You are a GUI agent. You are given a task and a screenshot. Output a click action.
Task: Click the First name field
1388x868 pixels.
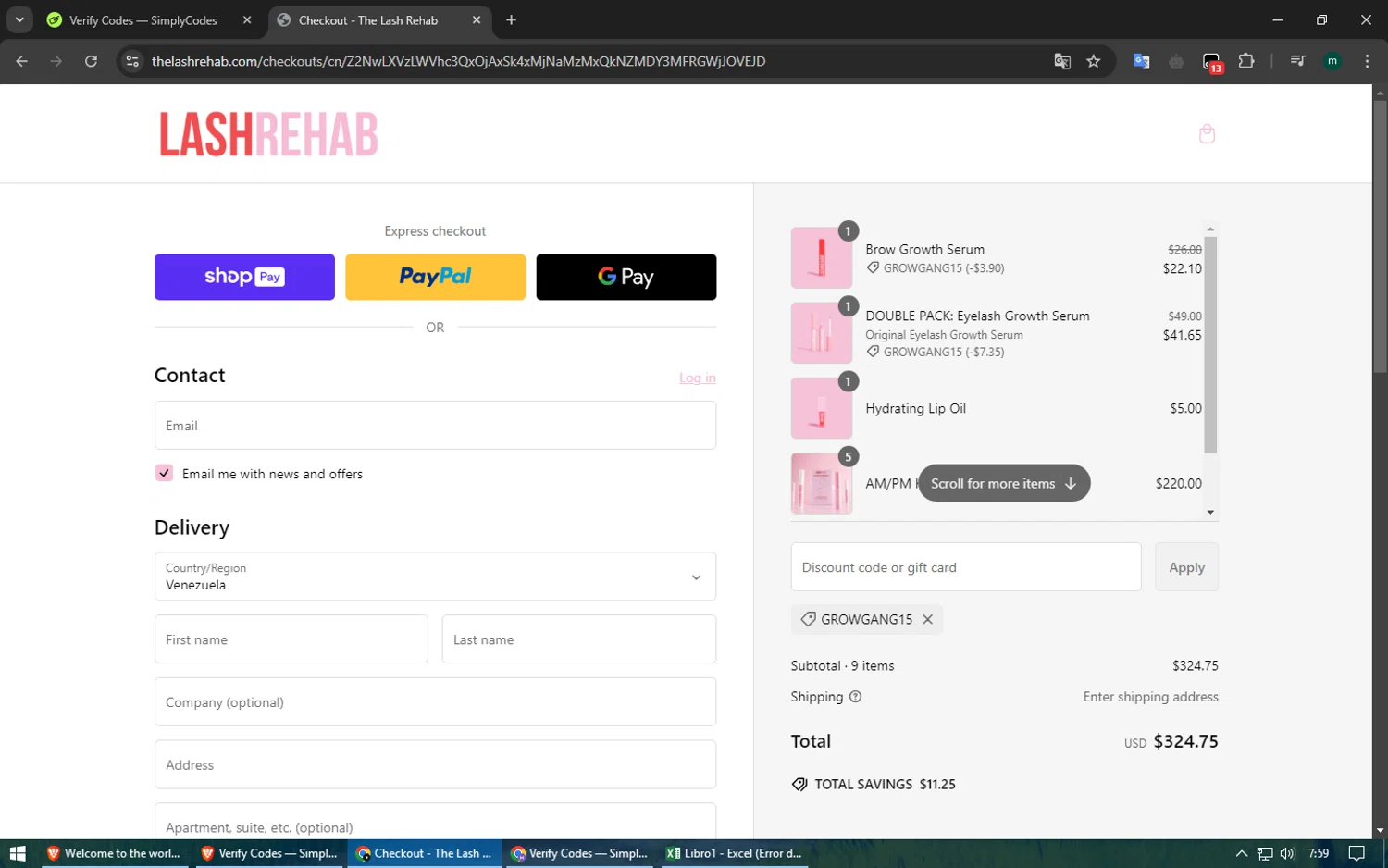coord(291,639)
